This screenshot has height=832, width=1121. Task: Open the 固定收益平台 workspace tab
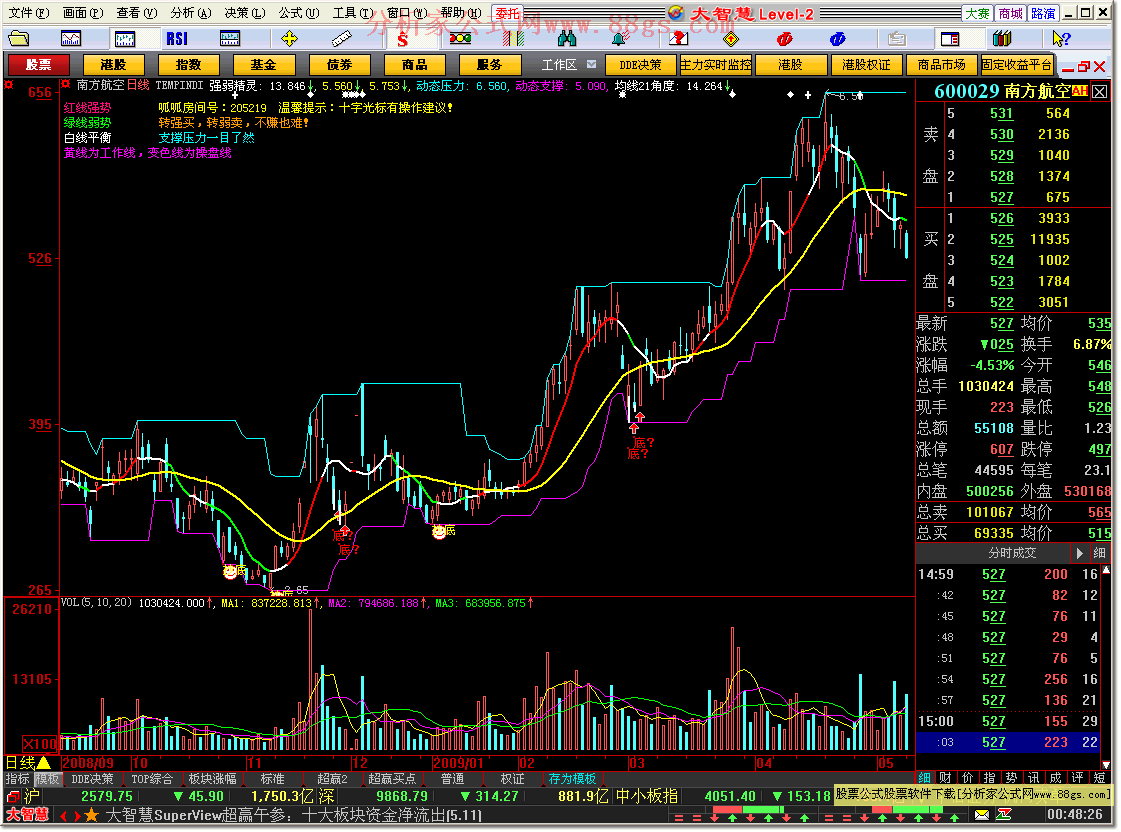coord(1017,65)
